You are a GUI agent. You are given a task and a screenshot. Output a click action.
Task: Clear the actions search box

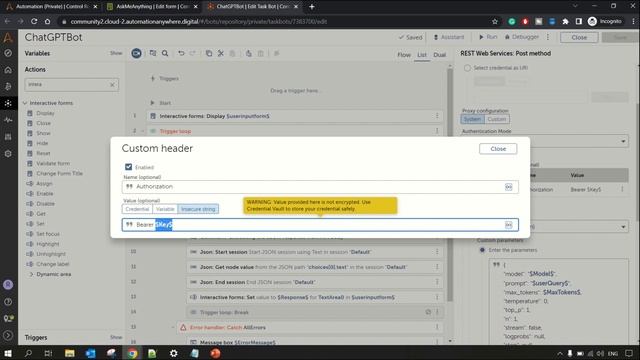pyautogui.click(x=112, y=84)
